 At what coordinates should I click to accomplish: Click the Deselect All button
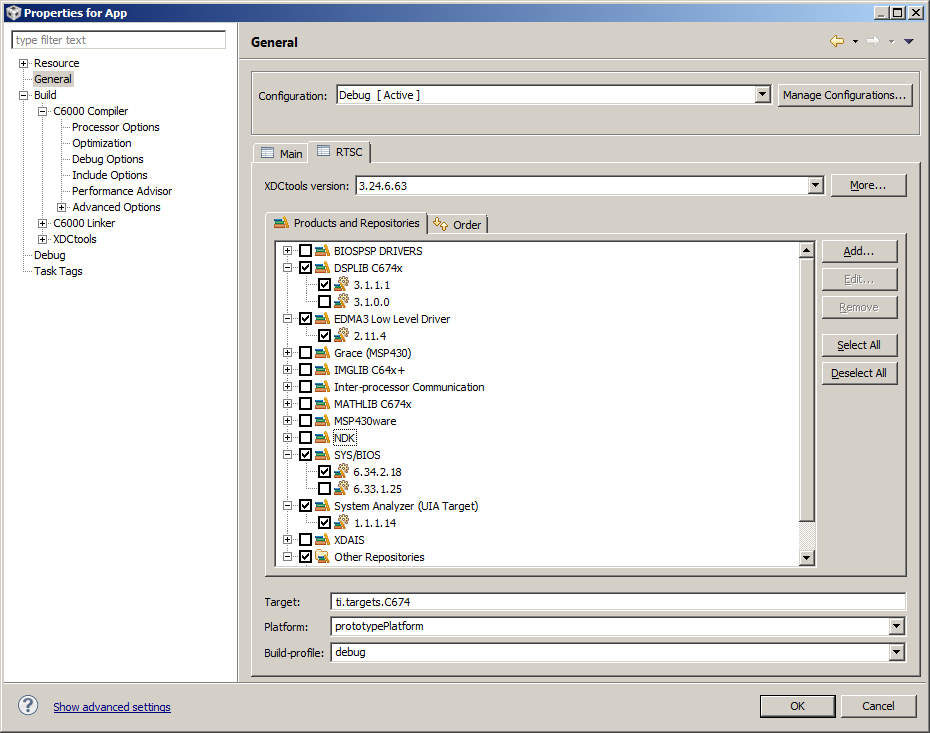859,373
